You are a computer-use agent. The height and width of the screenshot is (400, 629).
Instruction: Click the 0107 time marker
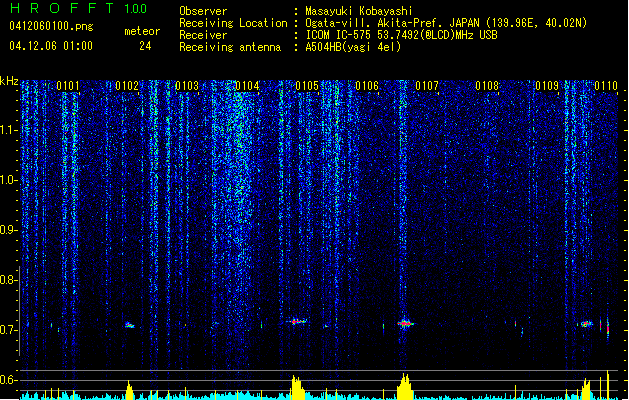pos(427,86)
